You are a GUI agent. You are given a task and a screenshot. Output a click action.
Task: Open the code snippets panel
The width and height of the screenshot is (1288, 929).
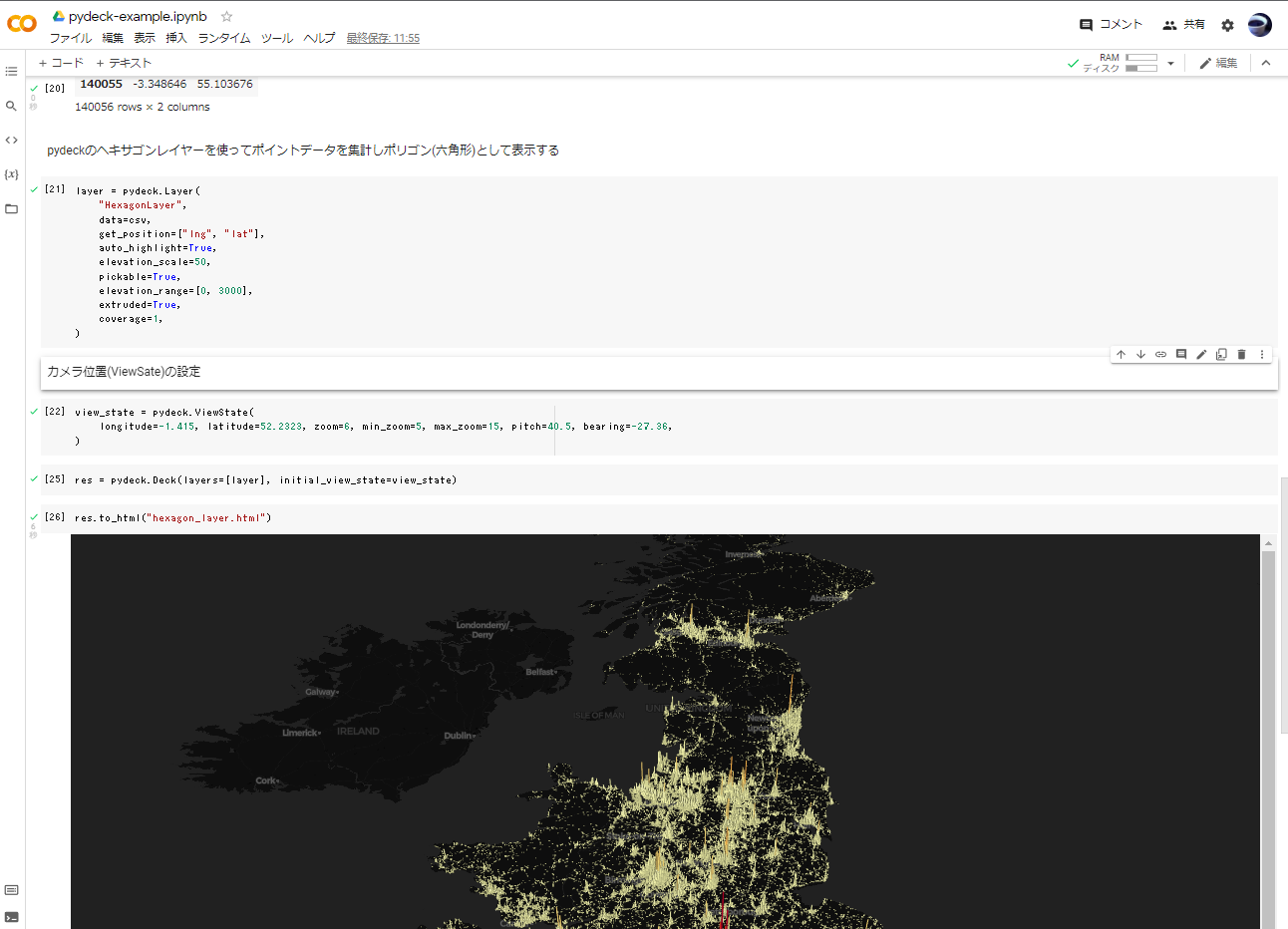pos(11,140)
